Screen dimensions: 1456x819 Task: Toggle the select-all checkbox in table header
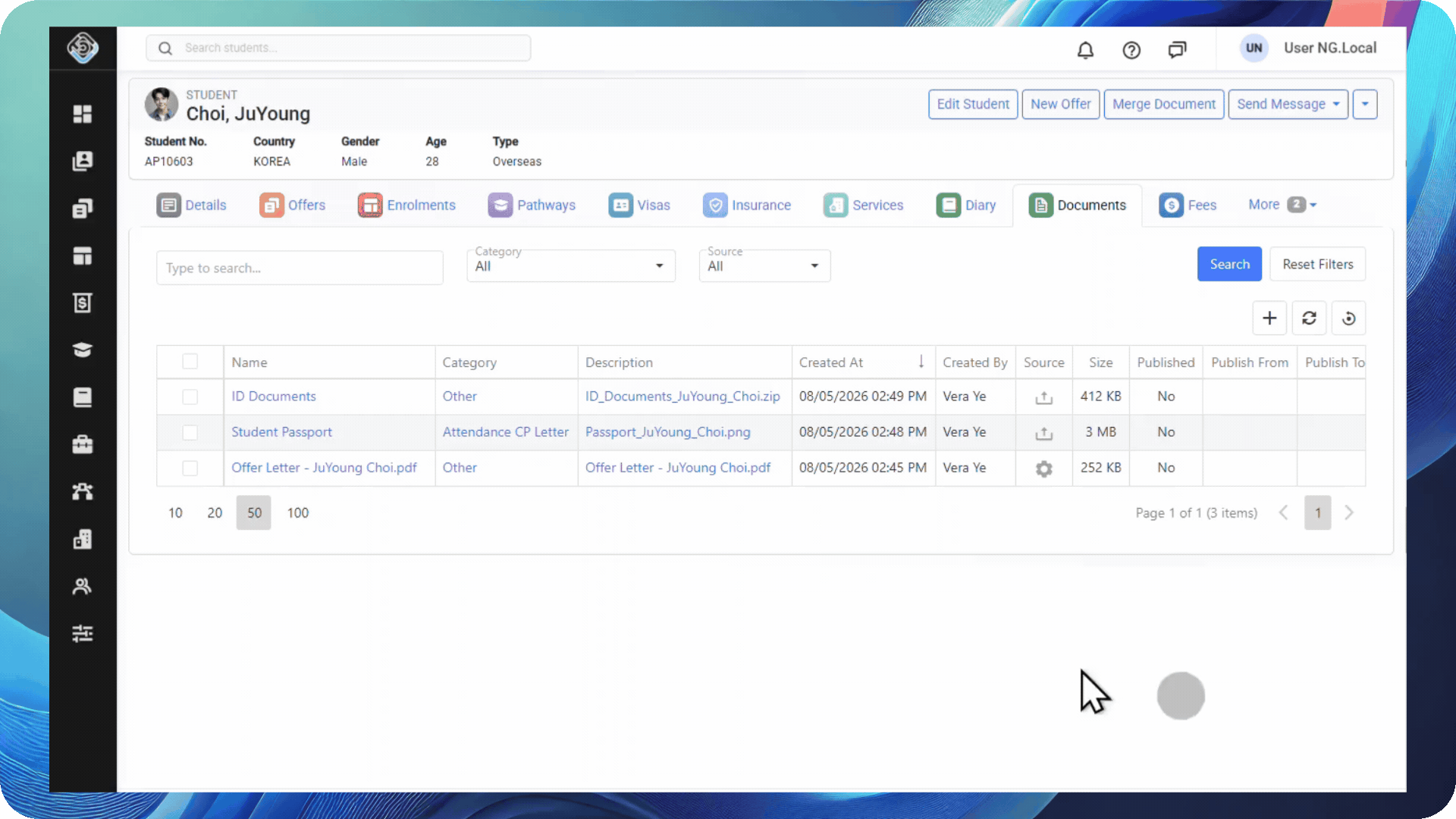coord(190,362)
